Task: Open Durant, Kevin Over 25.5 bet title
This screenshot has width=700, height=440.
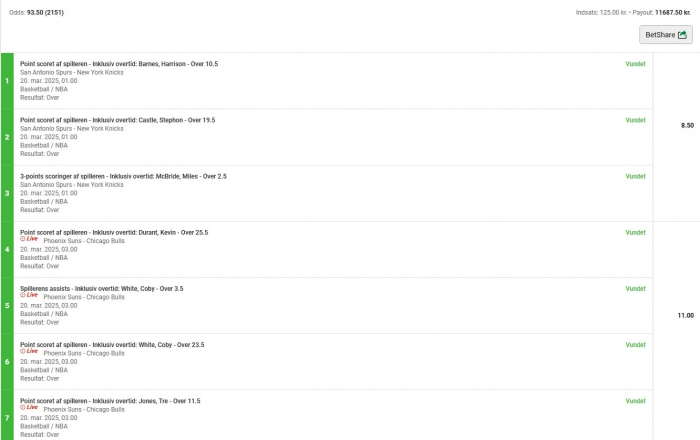Action: click(114, 232)
